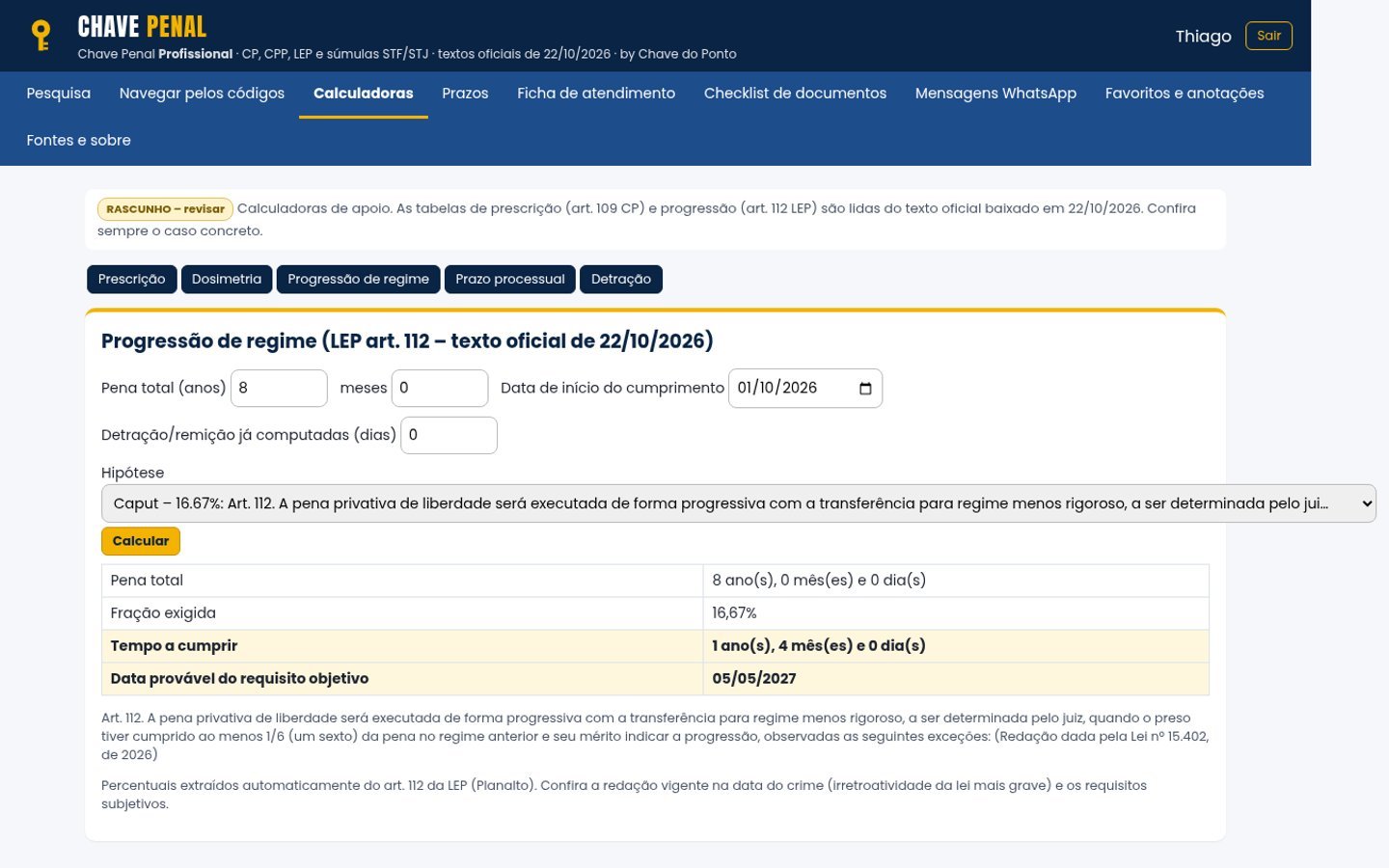Click the golden key logo icon
This screenshot has height=868, width=1389.
pyautogui.click(x=41, y=36)
